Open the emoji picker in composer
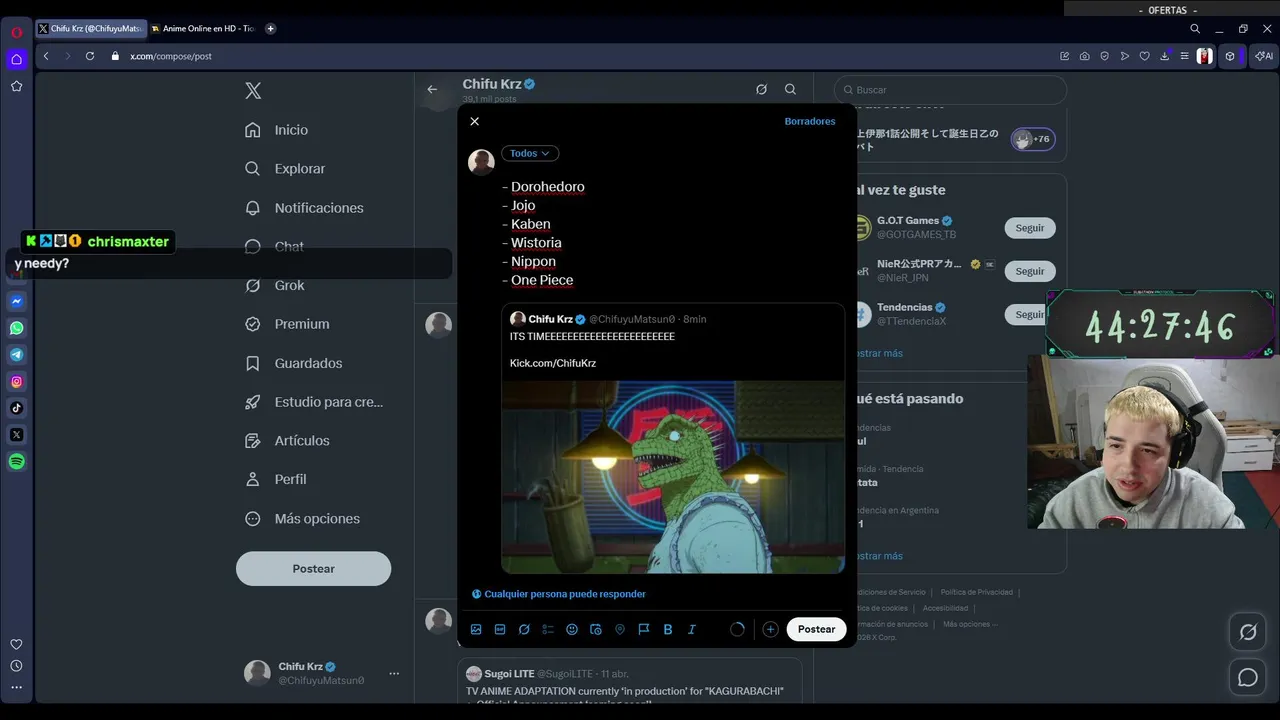This screenshot has width=1280, height=720. tap(572, 629)
